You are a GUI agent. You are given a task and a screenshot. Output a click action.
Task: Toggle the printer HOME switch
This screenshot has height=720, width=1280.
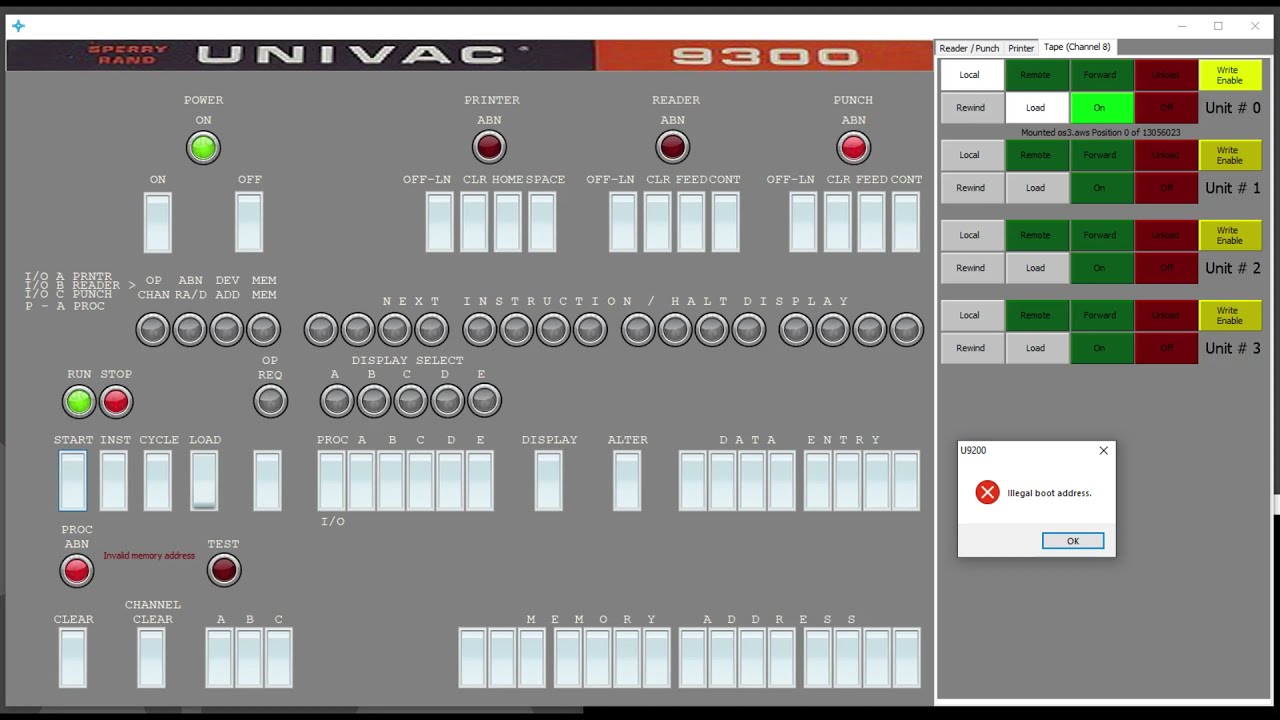tap(507, 222)
